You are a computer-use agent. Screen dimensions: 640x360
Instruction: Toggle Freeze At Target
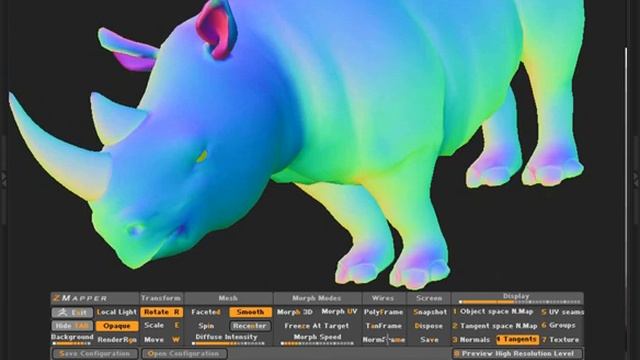coord(317,326)
